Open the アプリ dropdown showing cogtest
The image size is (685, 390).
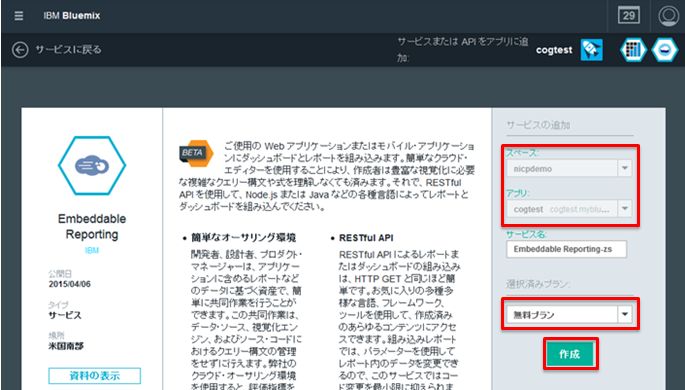pos(569,209)
